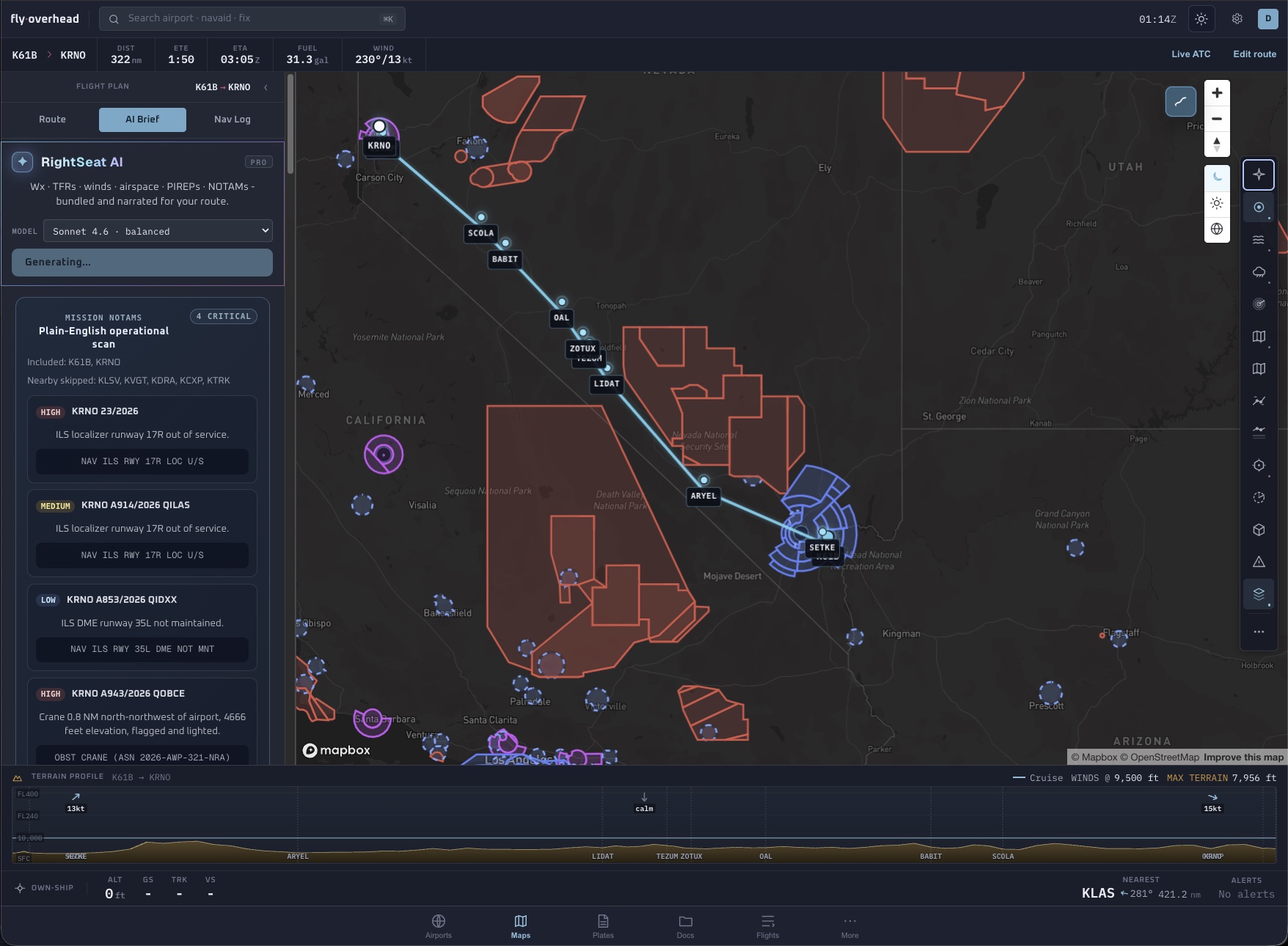Click the left panel scrollbar
Viewport: 1288px width, 946px height.
290,125
